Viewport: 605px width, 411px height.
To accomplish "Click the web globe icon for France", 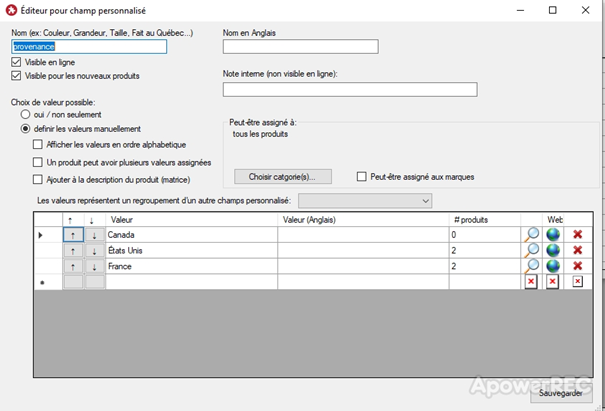I will [553, 266].
